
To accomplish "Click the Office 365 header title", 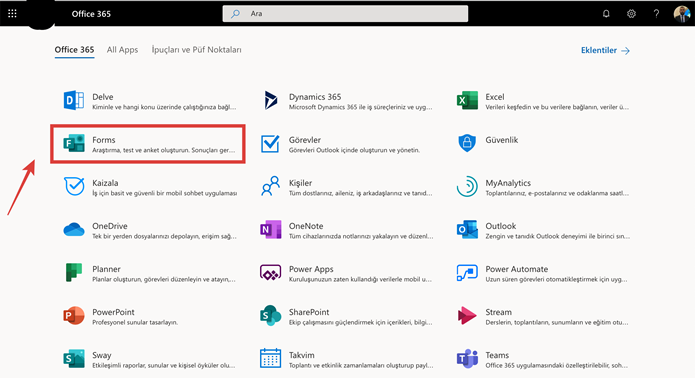I will pyautogui.click(x=91, y=14).
